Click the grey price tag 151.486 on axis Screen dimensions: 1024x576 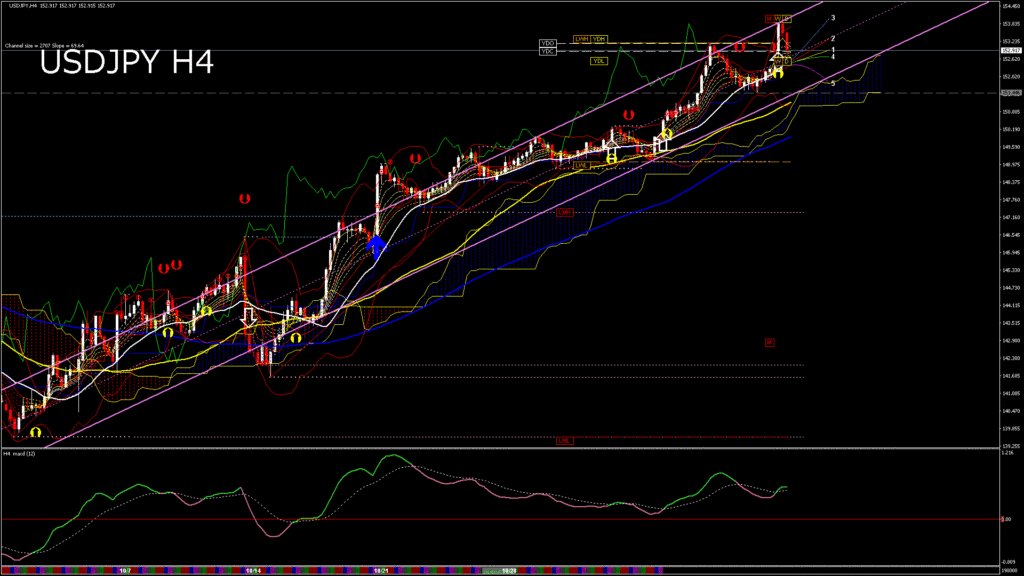tap(1011, 93)
